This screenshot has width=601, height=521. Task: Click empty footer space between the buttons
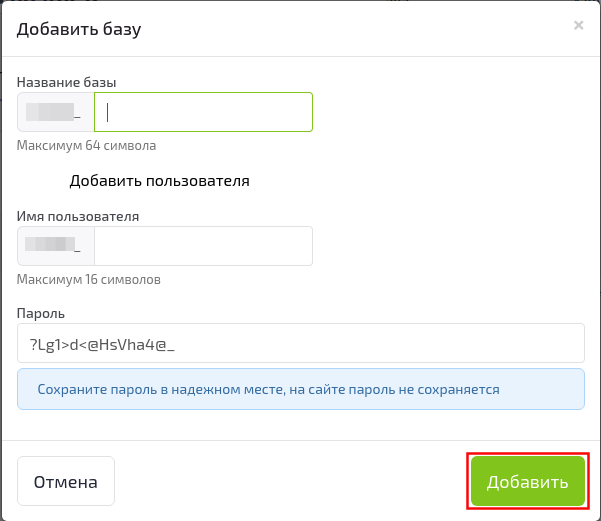[290, 482]
